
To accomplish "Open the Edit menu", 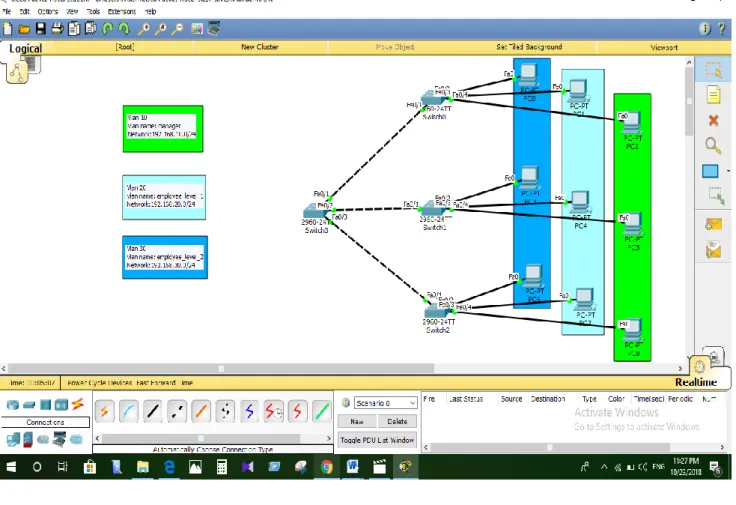I will [24, 11].
